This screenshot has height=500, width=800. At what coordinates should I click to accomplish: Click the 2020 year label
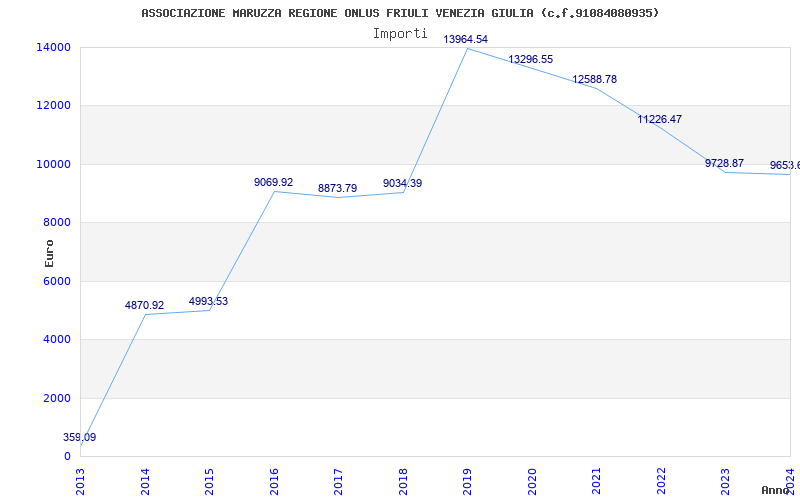click(x=532, y=481)
